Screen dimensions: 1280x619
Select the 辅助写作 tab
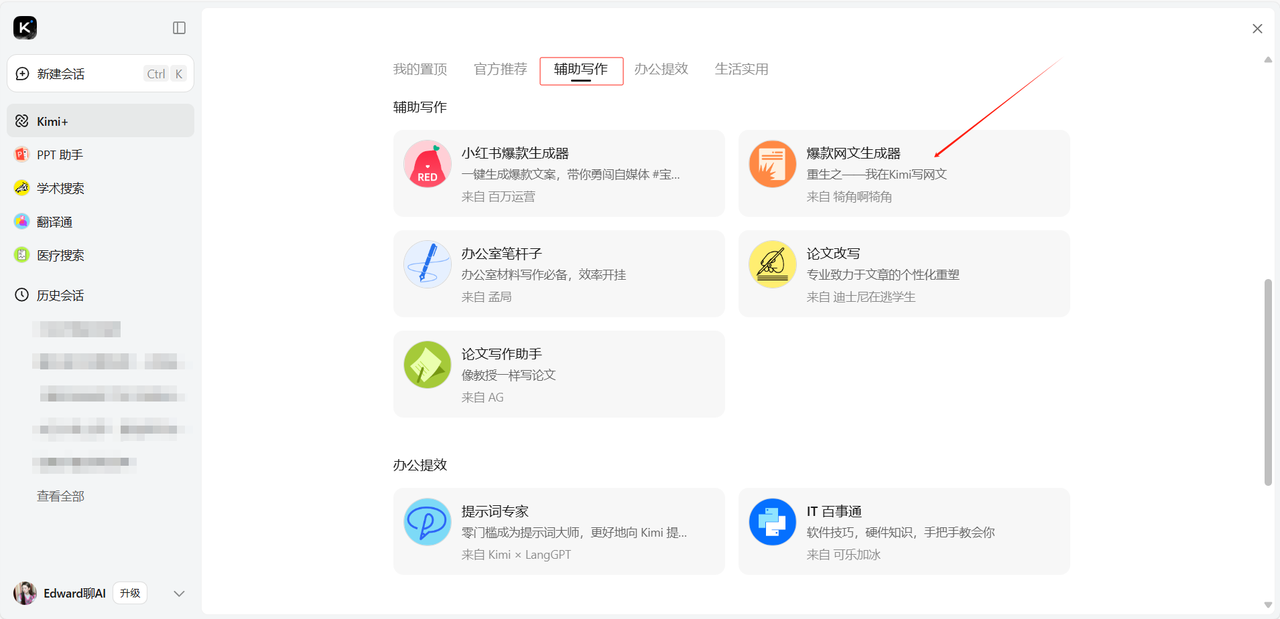pyautogui.click(x=581, y=70)
